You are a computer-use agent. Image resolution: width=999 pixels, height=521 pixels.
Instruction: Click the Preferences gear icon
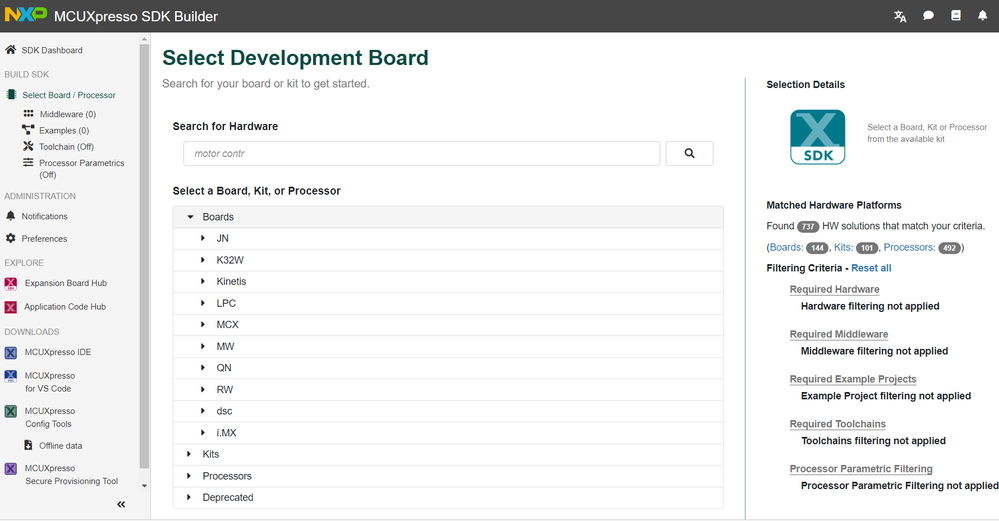point(11,239)
